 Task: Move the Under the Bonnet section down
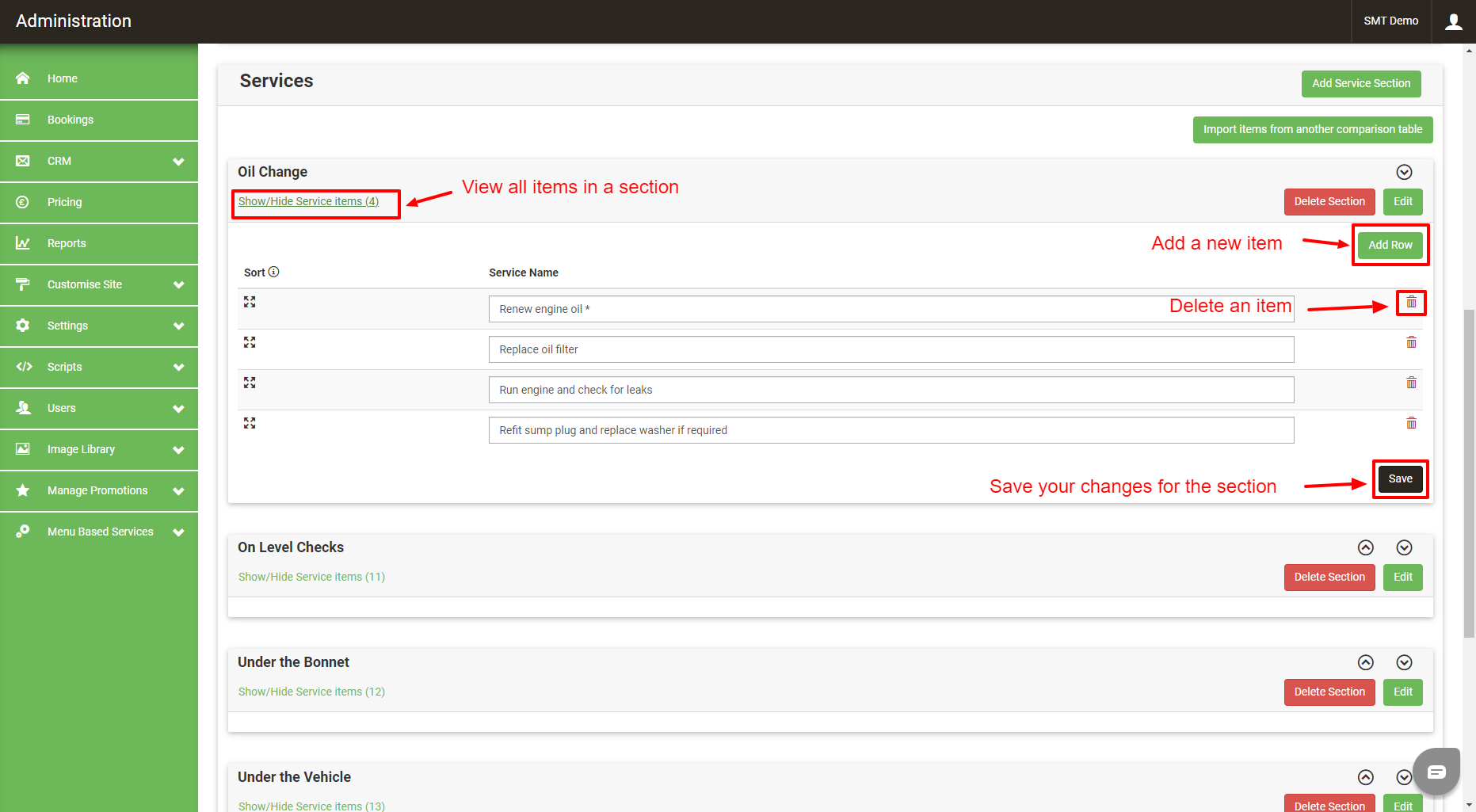coord(1404,662)
